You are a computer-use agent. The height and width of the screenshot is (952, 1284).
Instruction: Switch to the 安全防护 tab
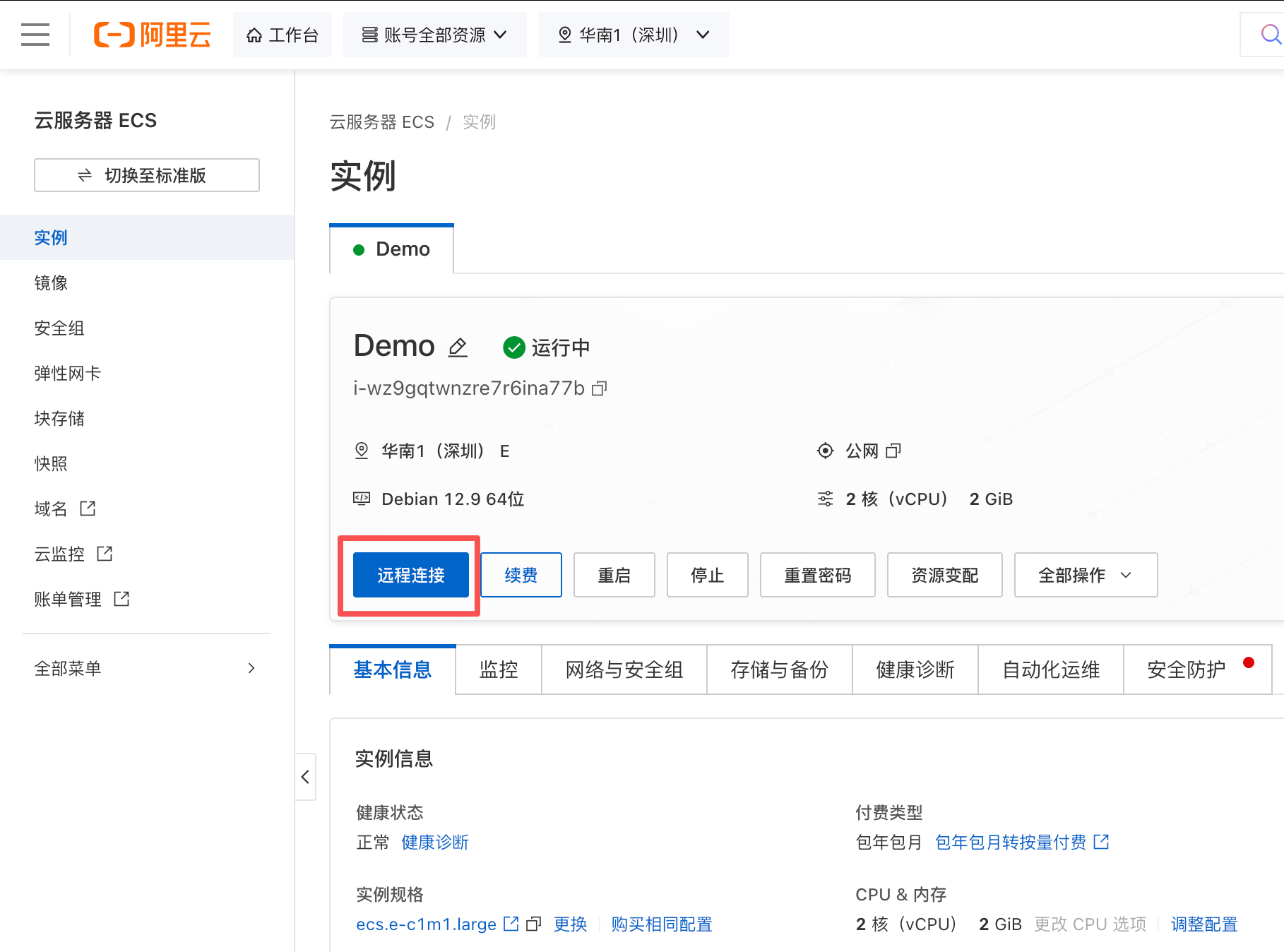pos(1198,670)
